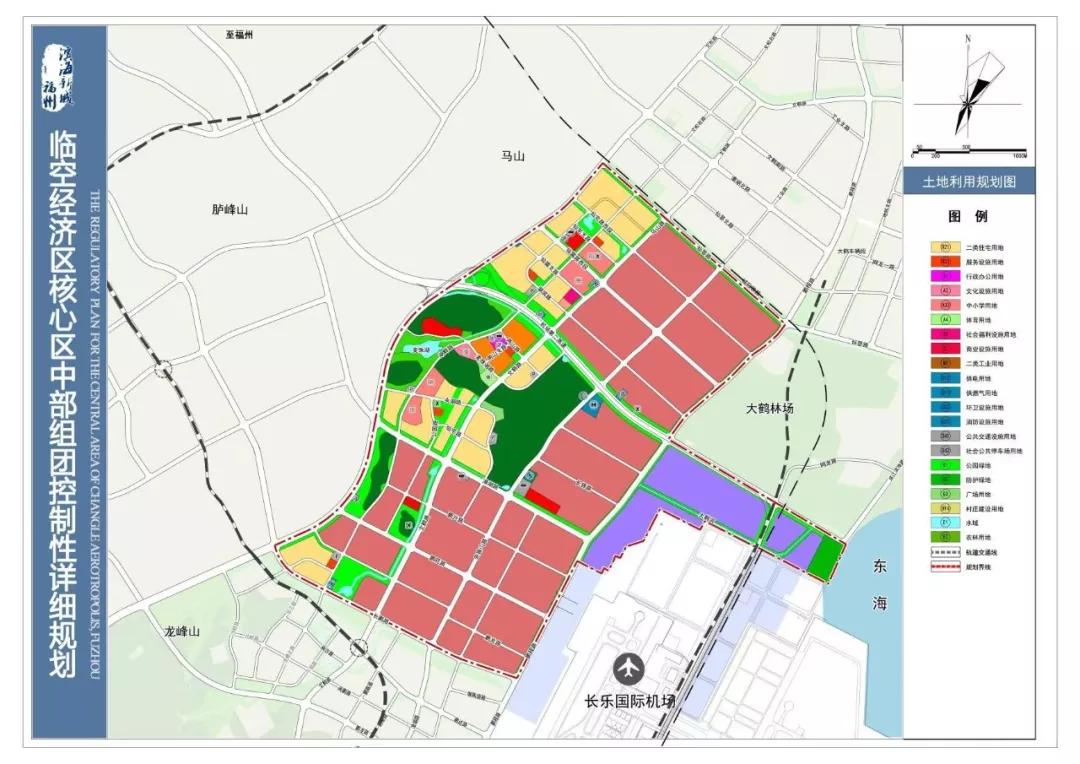Click the airplane icon above 长乐国际机场
This screenshot has height=764, width=1080.
629,668
